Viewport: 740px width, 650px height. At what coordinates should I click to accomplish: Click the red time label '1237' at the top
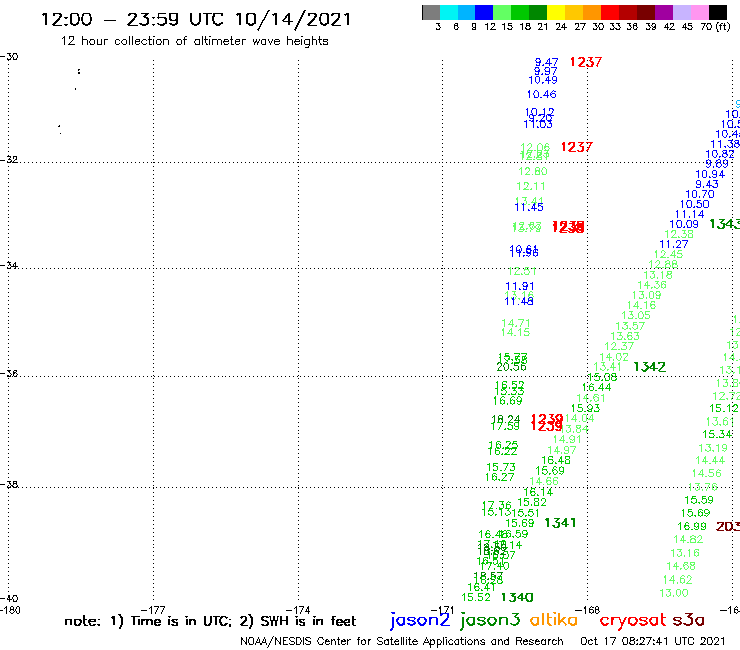(x=586, y=62)
